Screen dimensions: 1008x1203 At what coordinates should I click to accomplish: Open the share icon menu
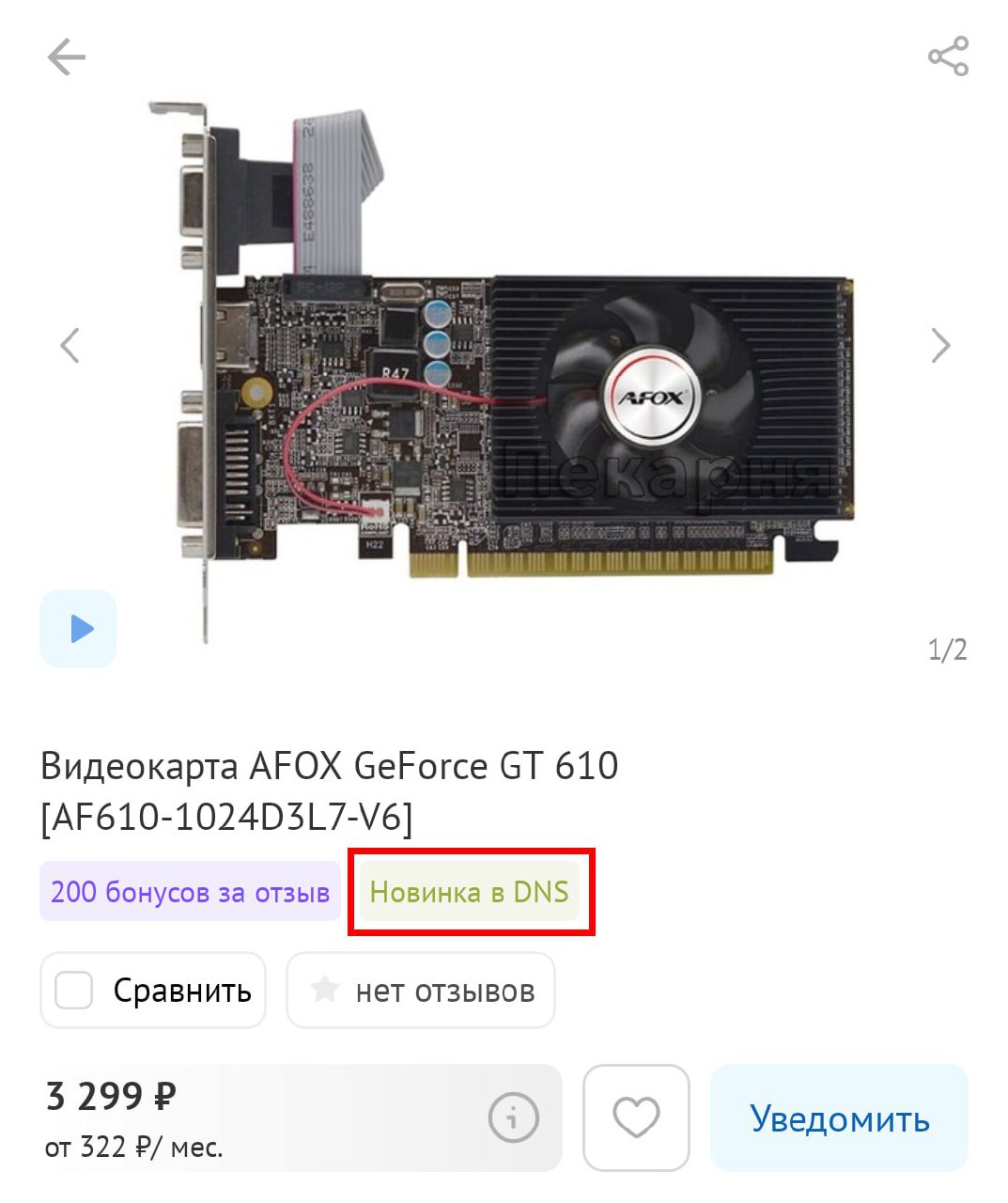(x=948, y=56)
